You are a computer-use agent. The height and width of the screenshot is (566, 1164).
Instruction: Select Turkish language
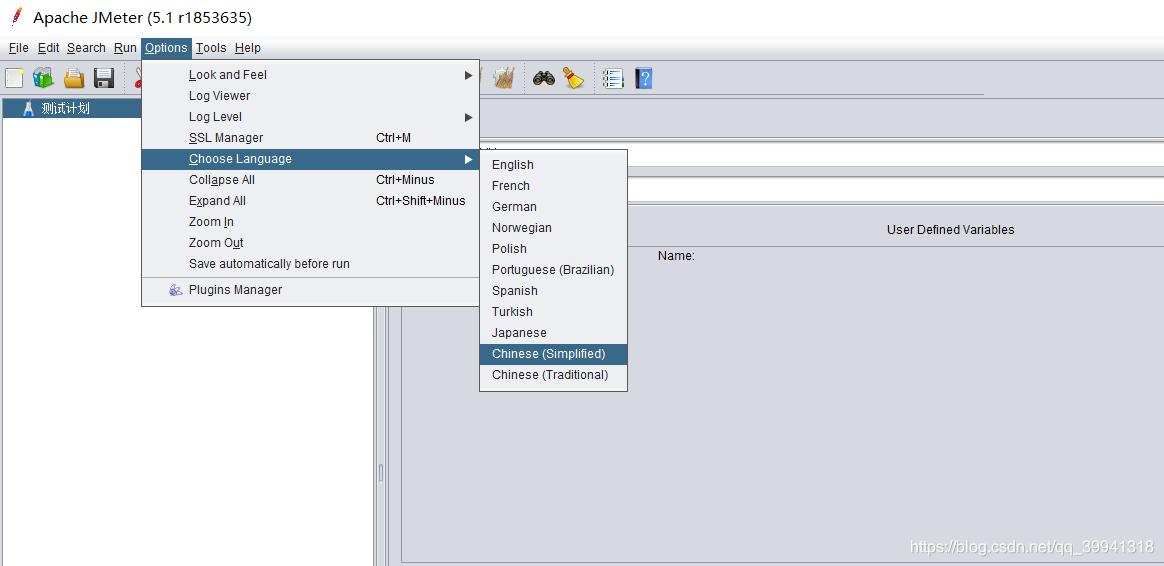554,312
